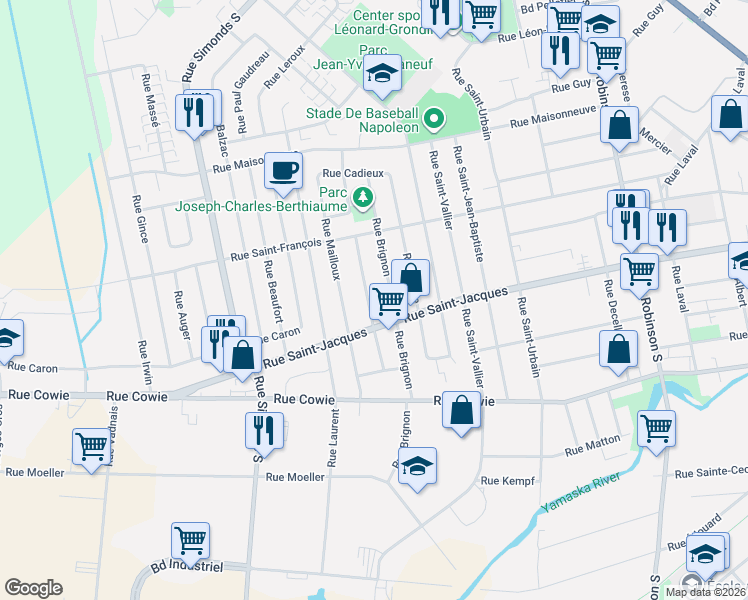Click the Yamaska River label
Image resolution: width=748 pixels, height=600 pixels.
(x=581, y=492)
